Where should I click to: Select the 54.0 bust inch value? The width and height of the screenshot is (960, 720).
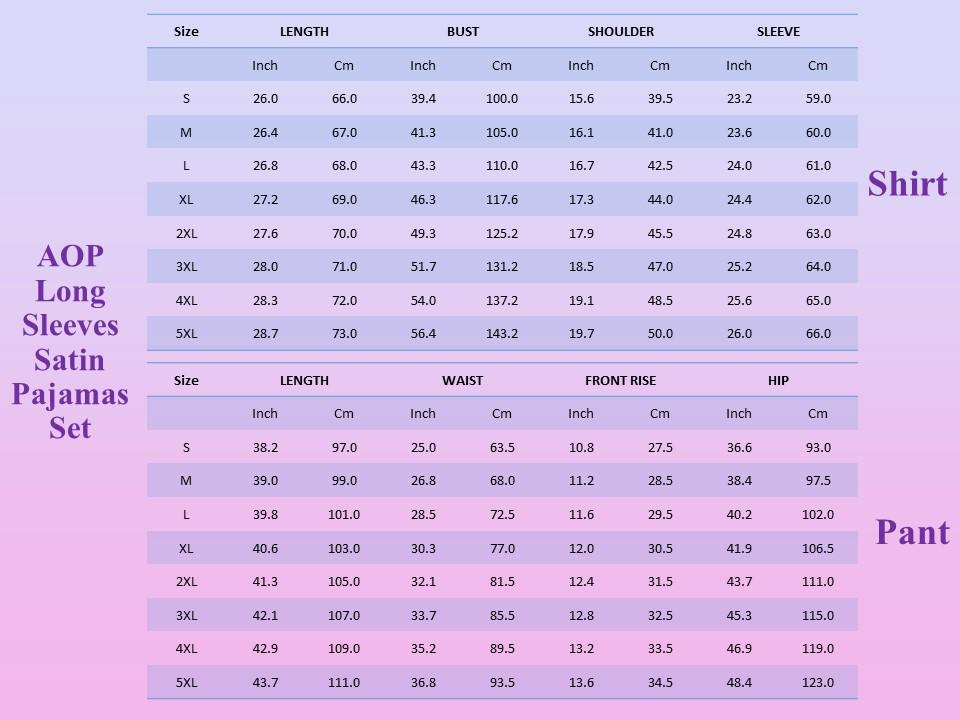click(423, 301)
